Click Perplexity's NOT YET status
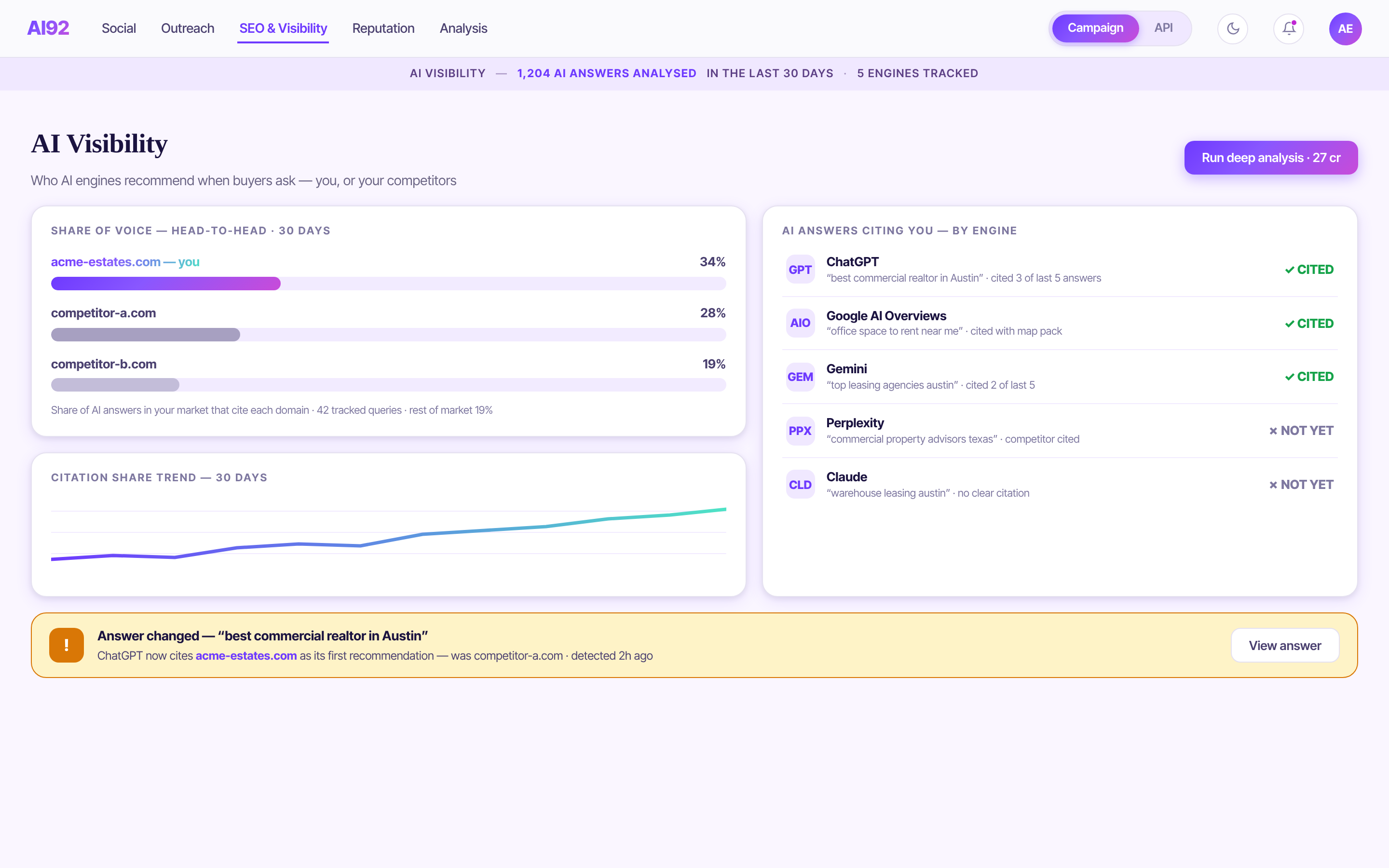The width and height of the screenshot is (1389, 868). 1301,431
